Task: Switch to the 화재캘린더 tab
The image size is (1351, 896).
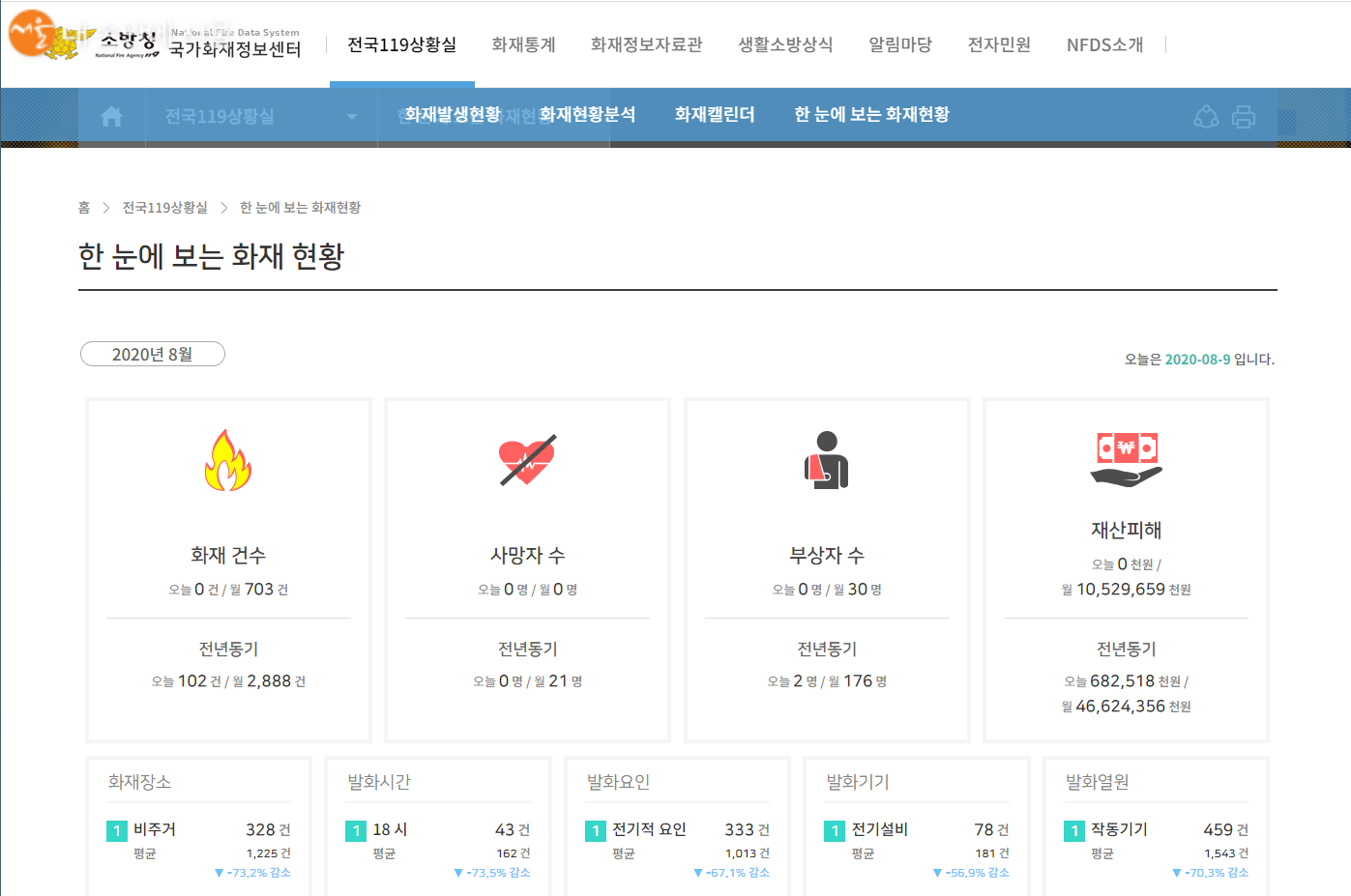Action: (x=715, y=115)
